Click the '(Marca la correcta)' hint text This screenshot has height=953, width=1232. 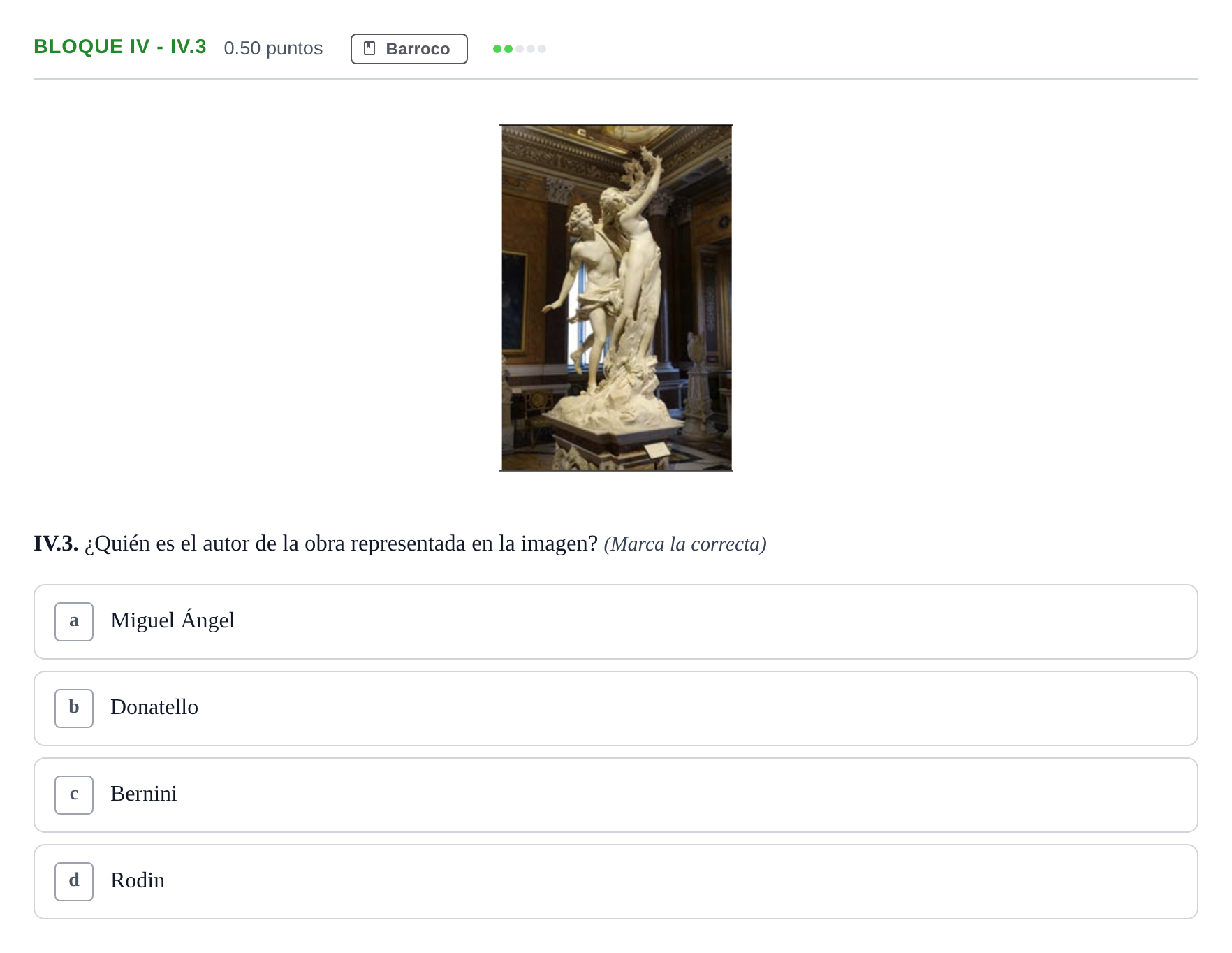685,544
